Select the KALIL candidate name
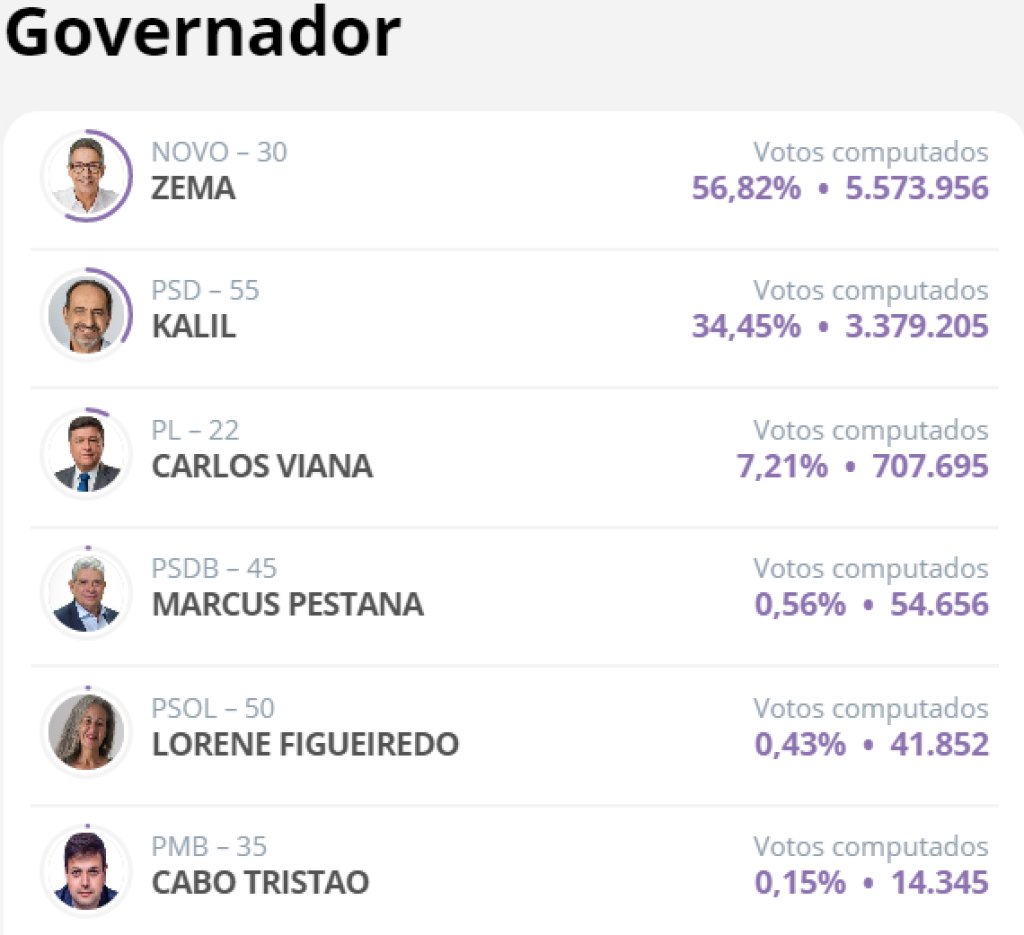 pyautogui.click(x=193, y=327)
